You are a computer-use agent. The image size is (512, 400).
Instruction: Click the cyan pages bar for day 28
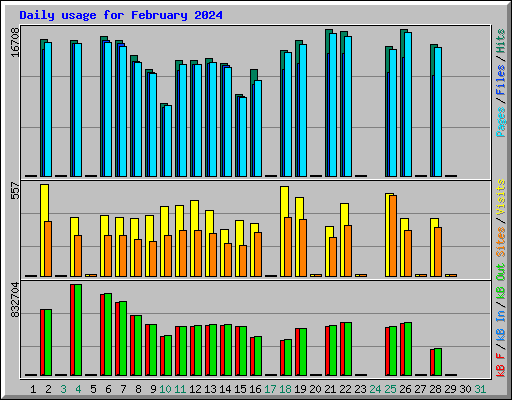coord(438,112)
